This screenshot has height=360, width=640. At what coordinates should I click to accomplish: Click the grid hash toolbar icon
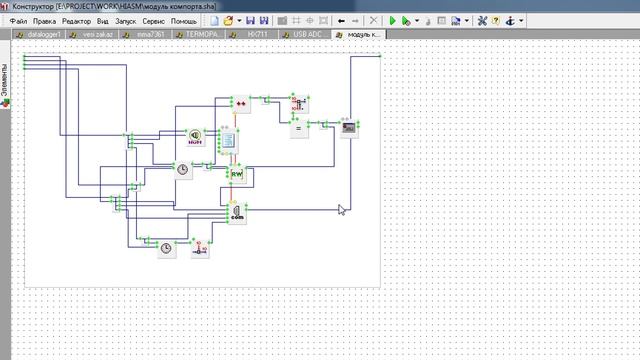click(x=296, y=21)
